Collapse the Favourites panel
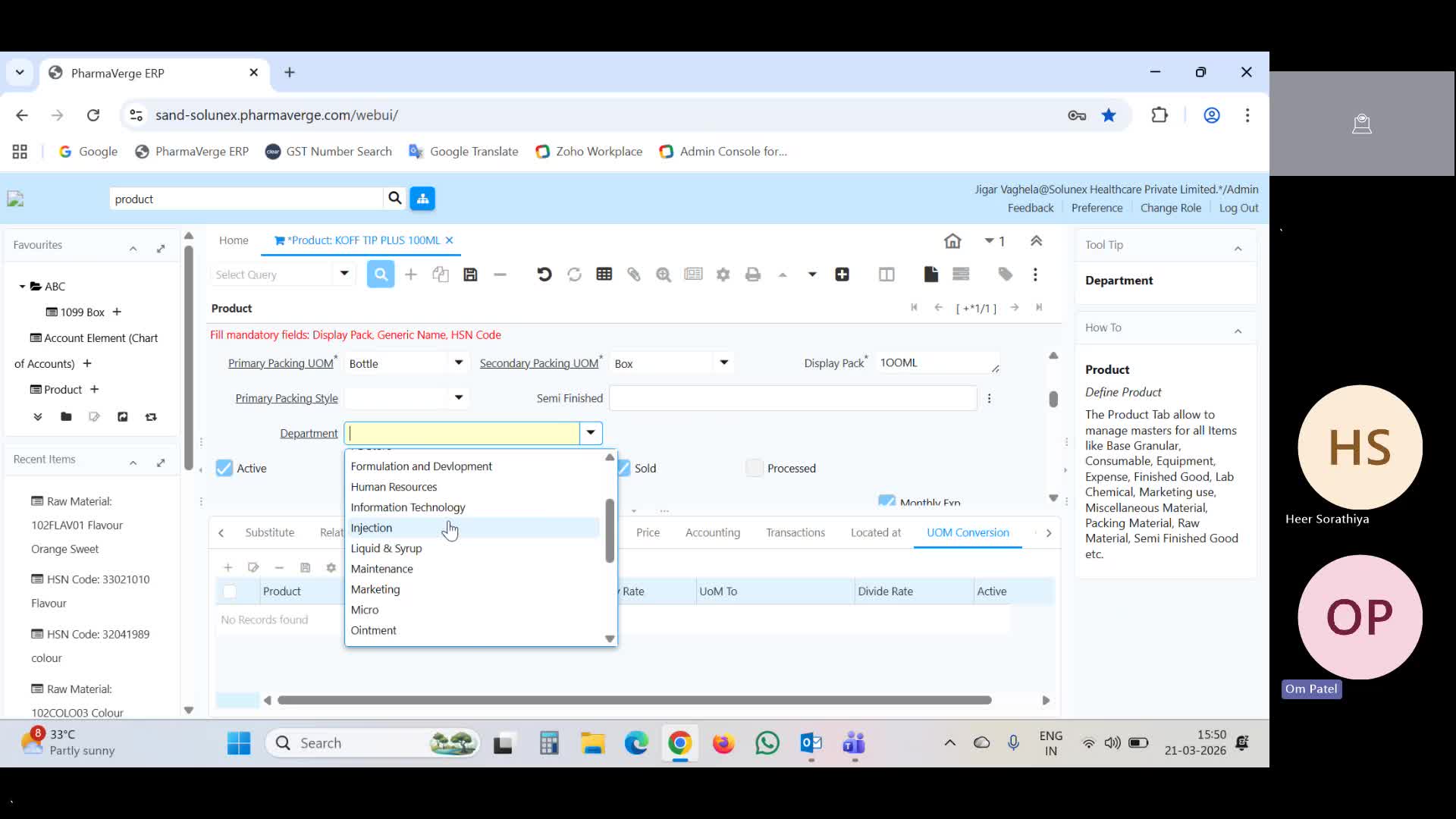The width and height of the screenshot is (1456, 819). pos(133,249)
